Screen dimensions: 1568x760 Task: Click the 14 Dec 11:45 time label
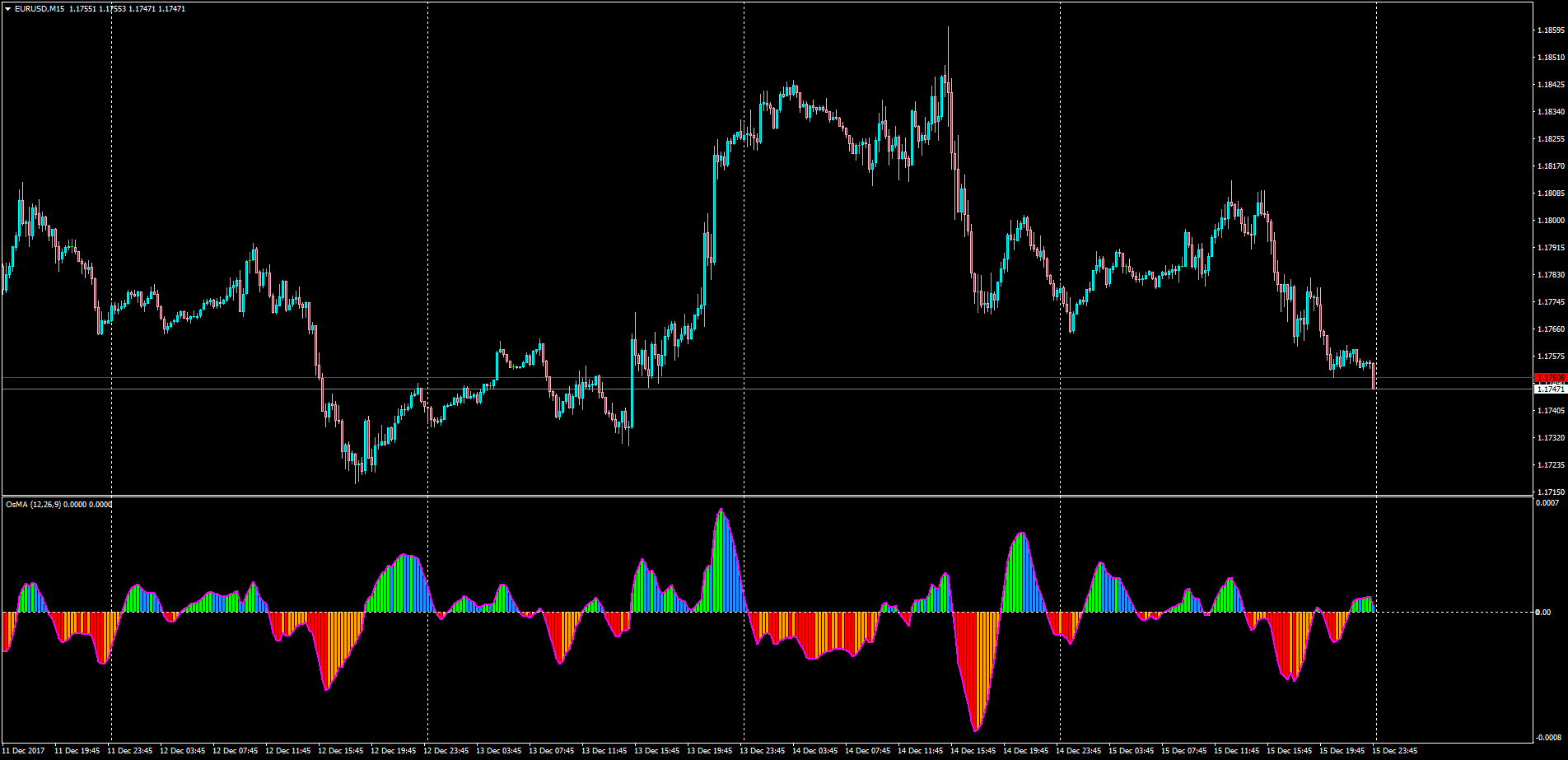921,751
